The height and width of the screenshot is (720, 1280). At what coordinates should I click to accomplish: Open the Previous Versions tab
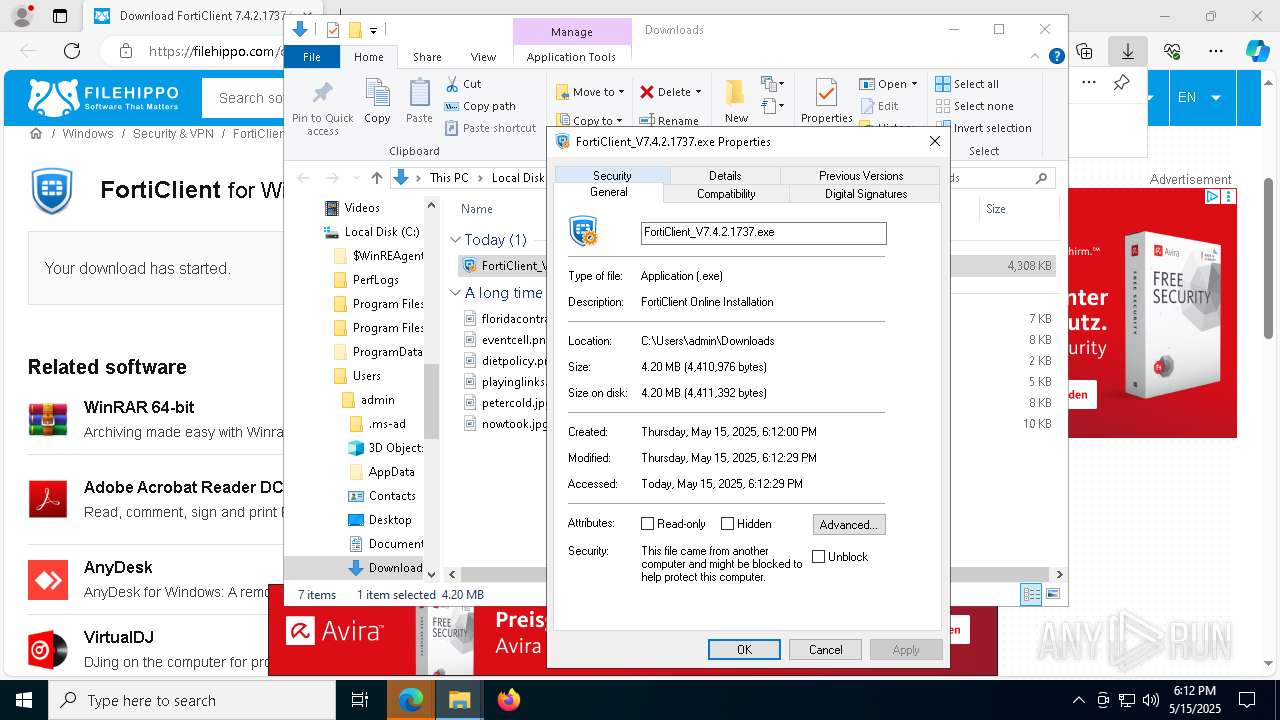pyautogui.click(x=860, y=176)
